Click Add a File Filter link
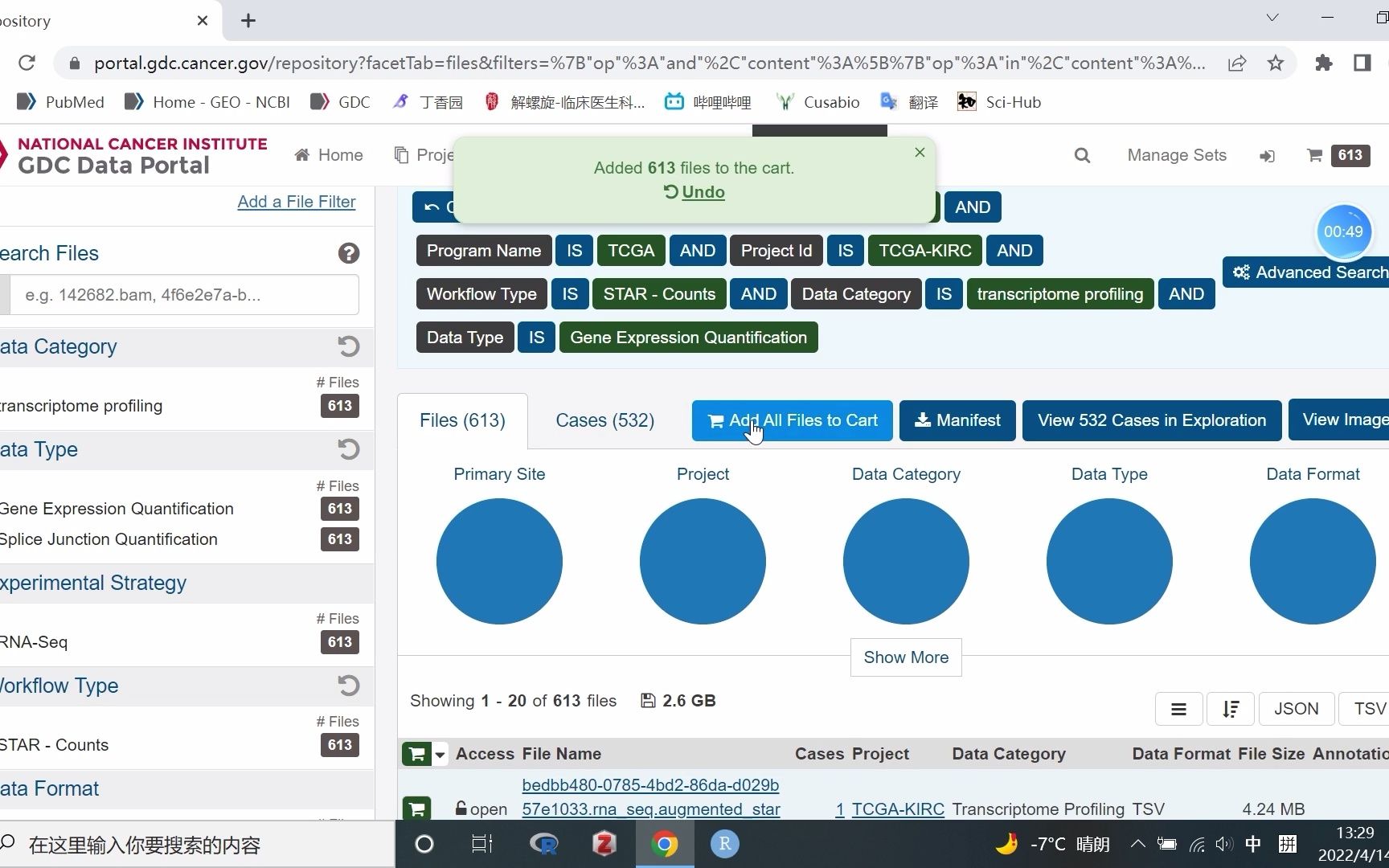Viewport: 1389px width, 868px height. click(x=297, y=202)
